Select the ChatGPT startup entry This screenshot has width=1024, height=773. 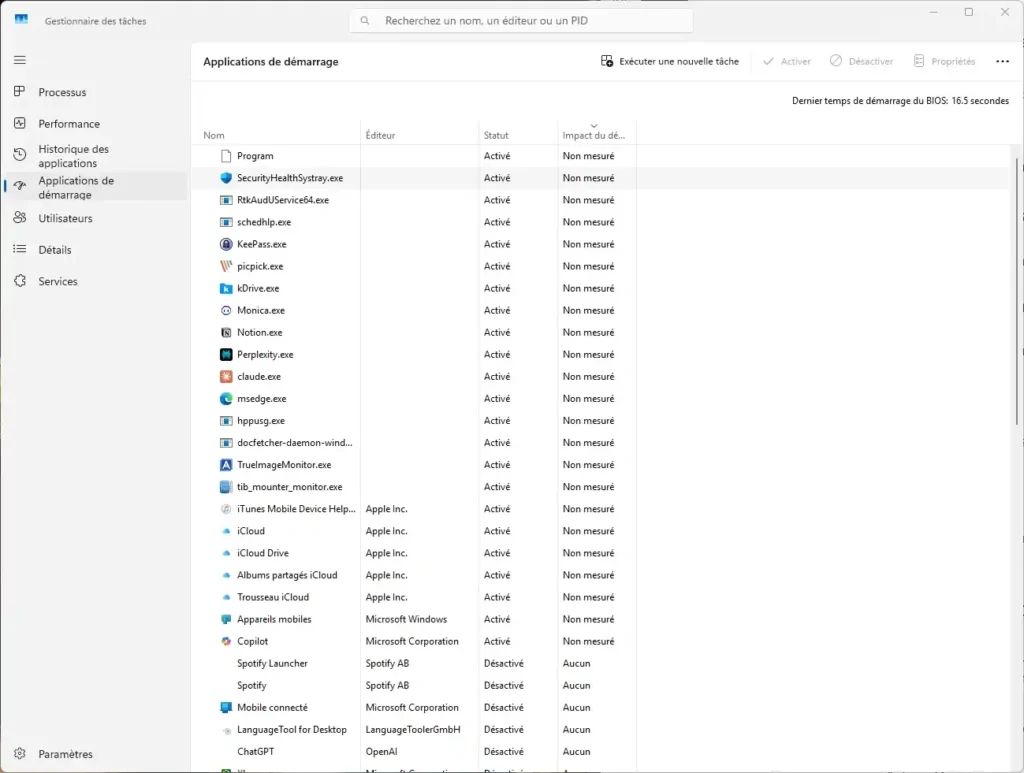tap(601, 751)
